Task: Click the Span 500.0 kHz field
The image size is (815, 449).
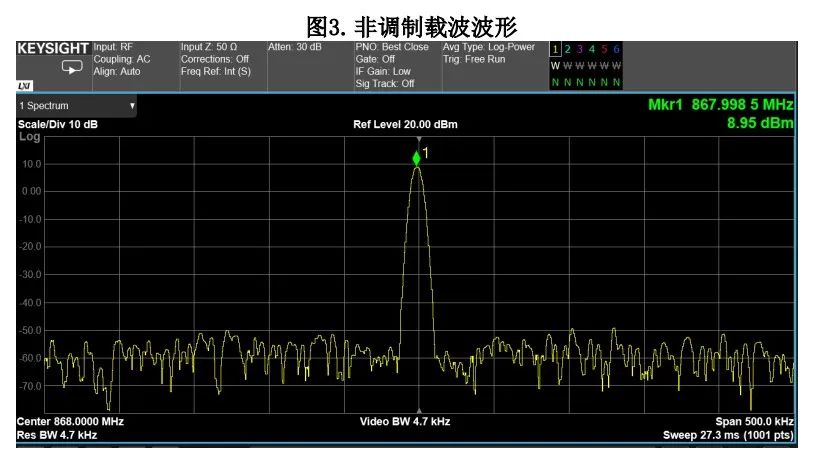Action: pyautogui.click(x=754, y=421)
